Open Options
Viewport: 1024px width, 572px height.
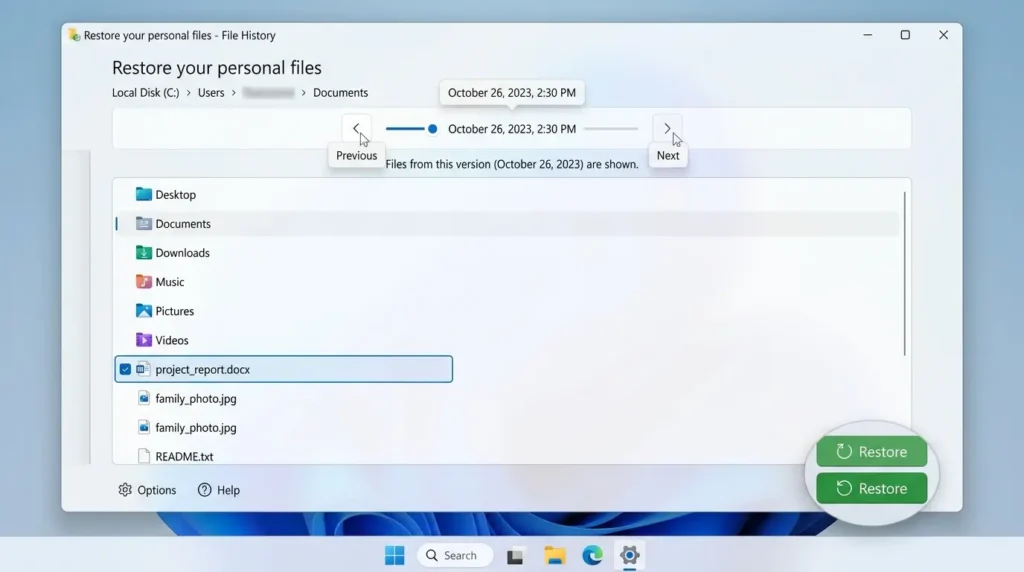pyautogui.click(x=147, y=490)
